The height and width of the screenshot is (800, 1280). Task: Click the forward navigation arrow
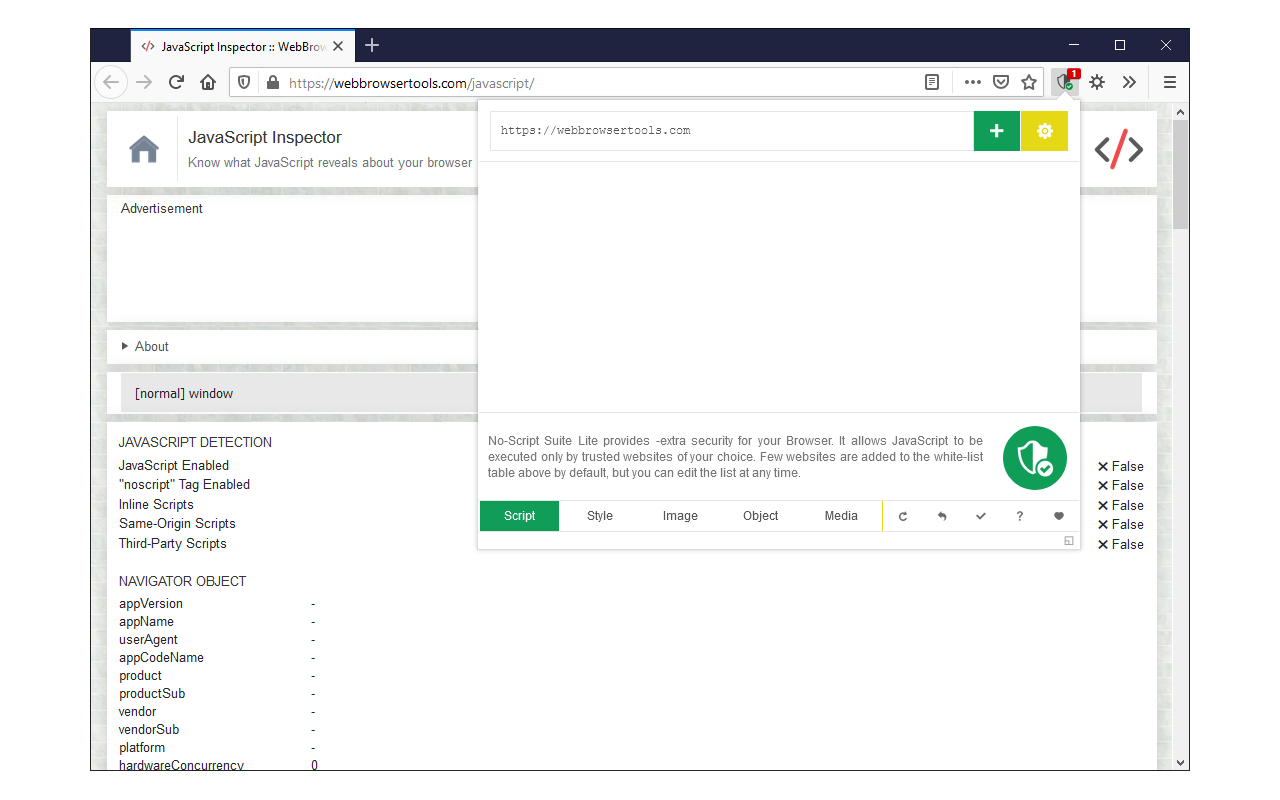pyautogui.click(x=144, y=82)
